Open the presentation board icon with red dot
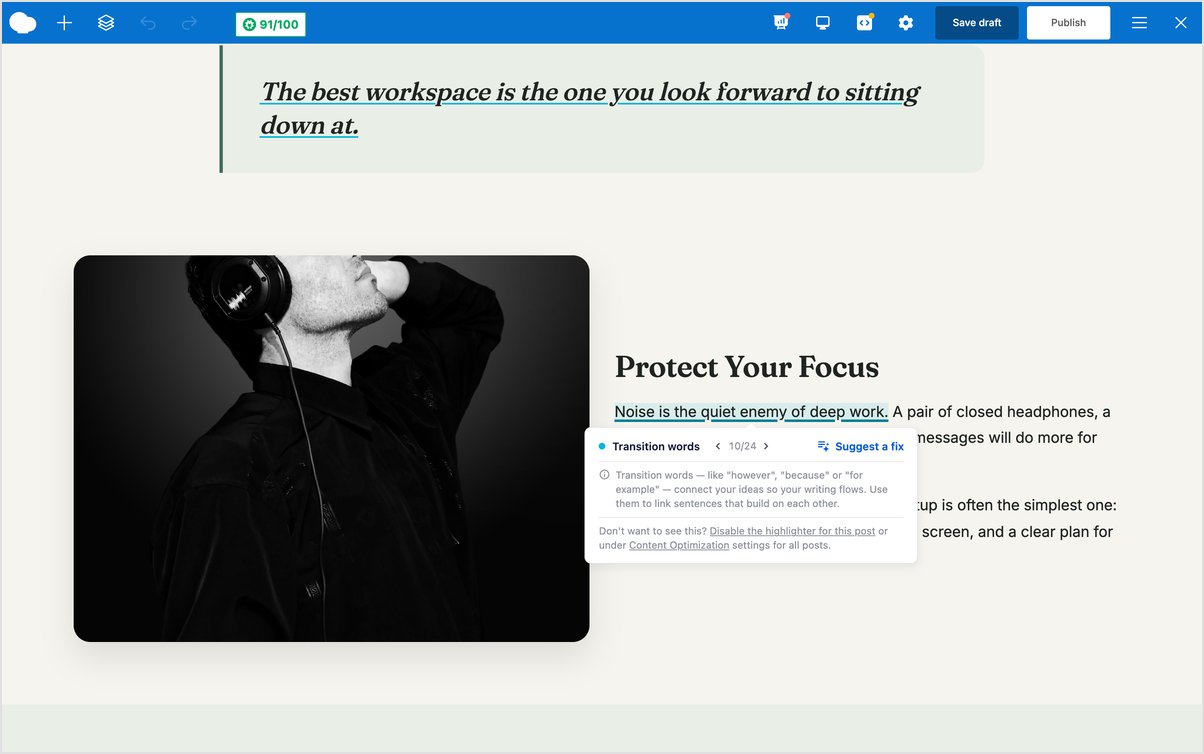This screenshot has height=754, width=1204. (x=781, y=22)
